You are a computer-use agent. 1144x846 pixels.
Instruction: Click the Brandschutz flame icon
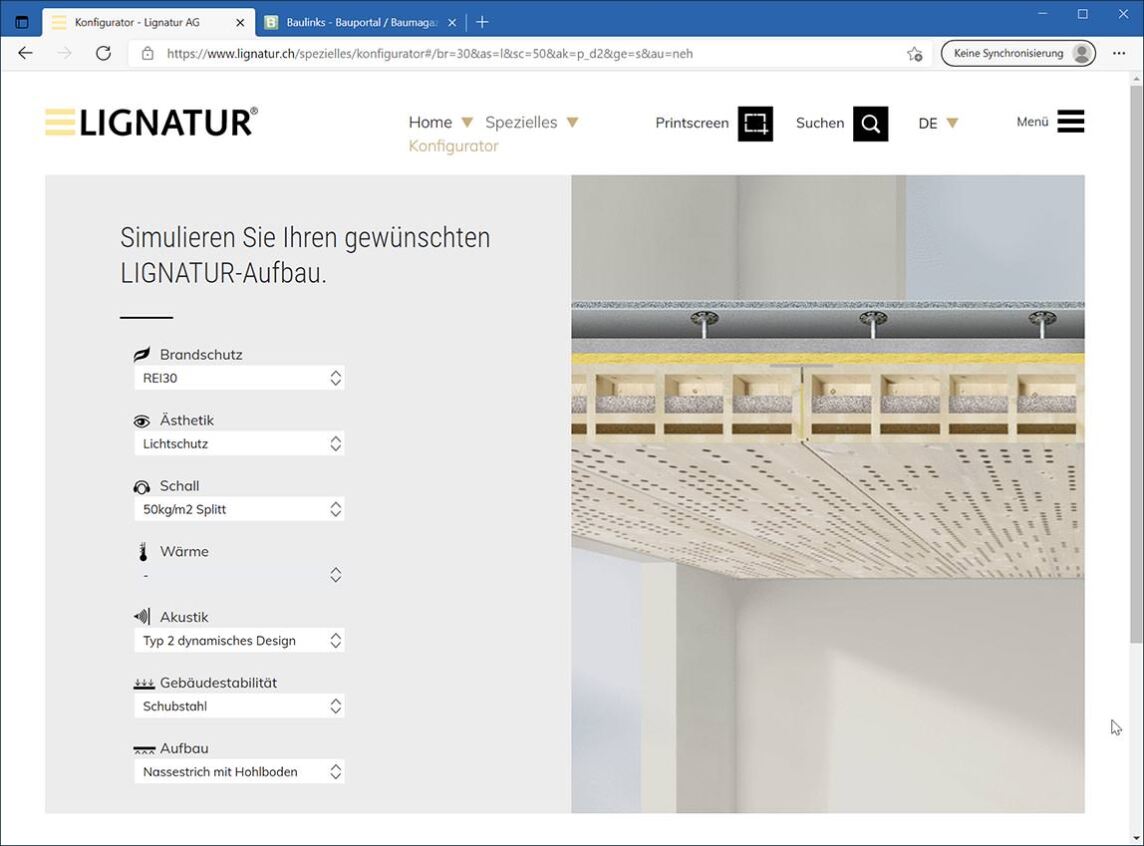point(142,354)
